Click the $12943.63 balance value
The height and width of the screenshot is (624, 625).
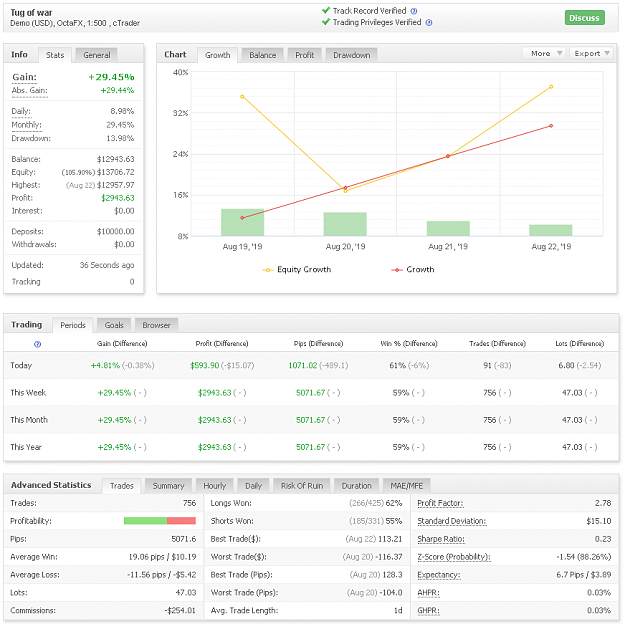pos(116,159)
